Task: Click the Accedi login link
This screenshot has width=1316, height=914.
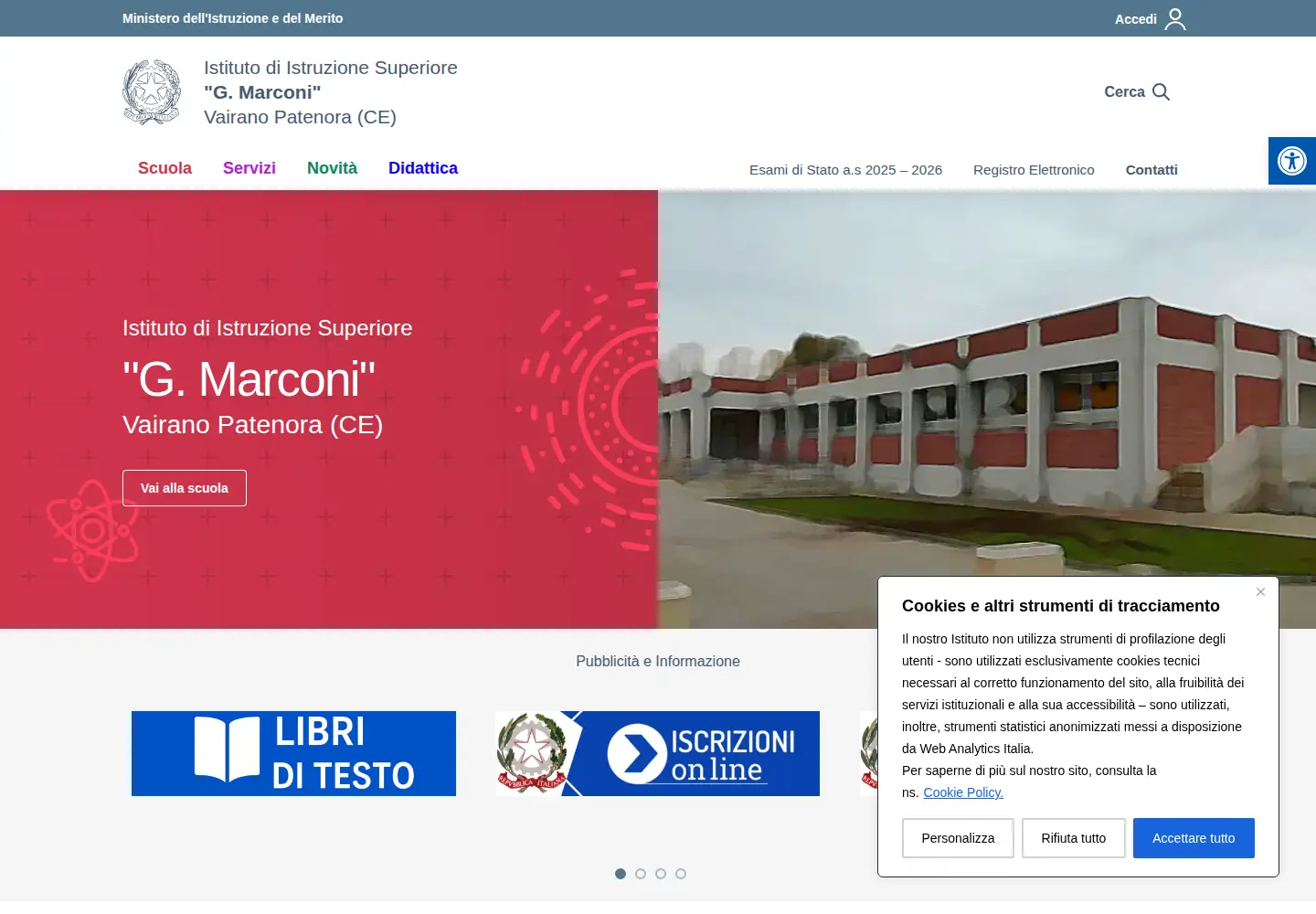Action: [1136, 19]
